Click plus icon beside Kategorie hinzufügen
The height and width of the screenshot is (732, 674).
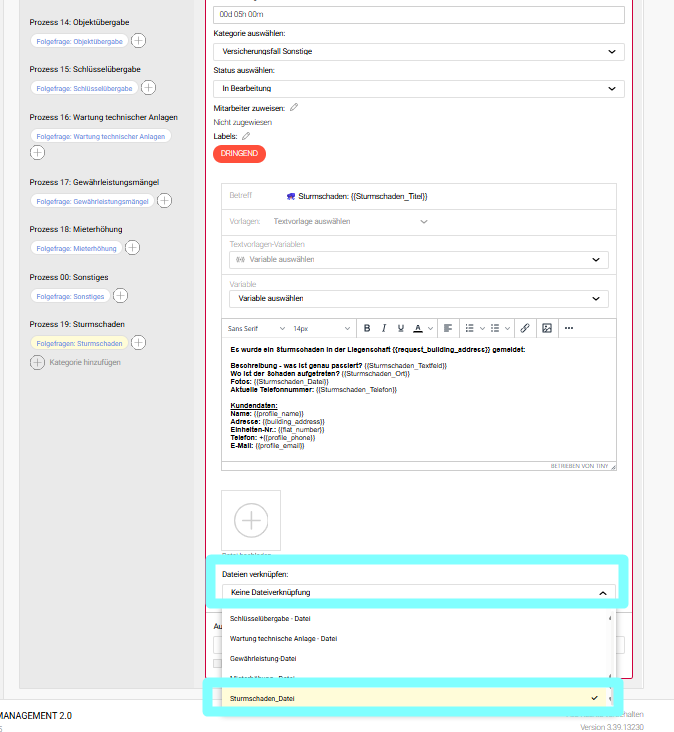pyautogui.click(x=37, y=362)
